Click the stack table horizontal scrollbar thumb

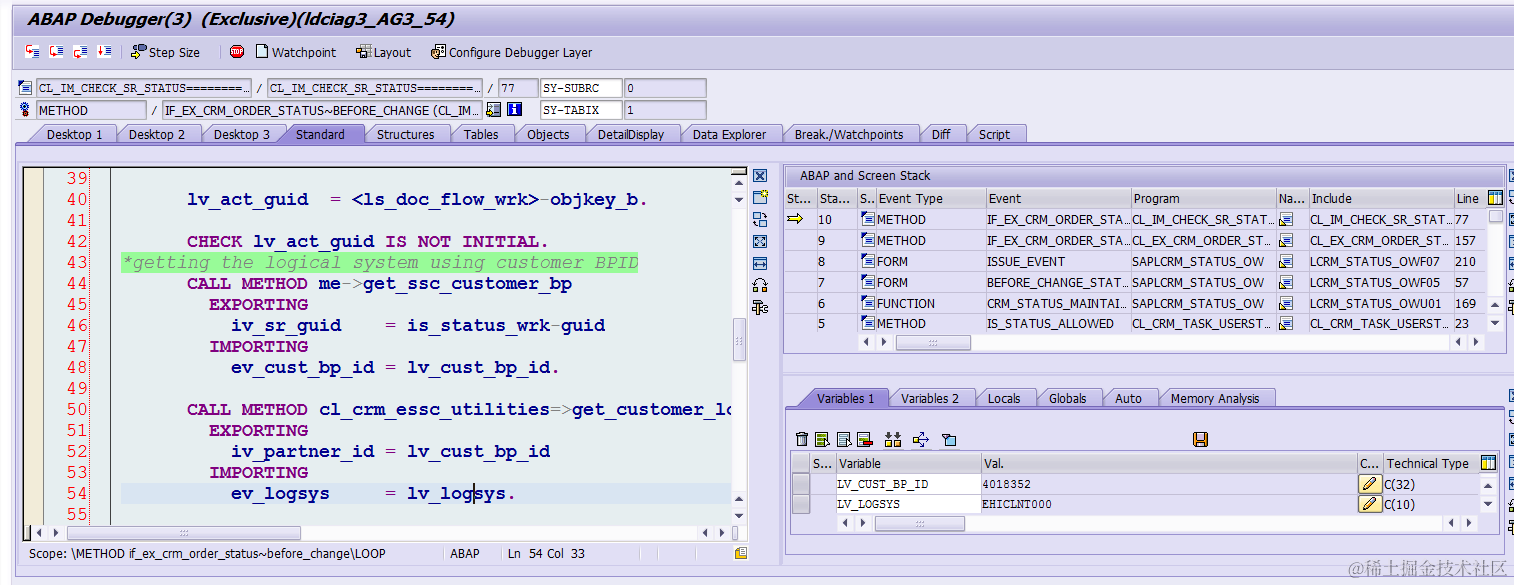click(x=933, y=342)
